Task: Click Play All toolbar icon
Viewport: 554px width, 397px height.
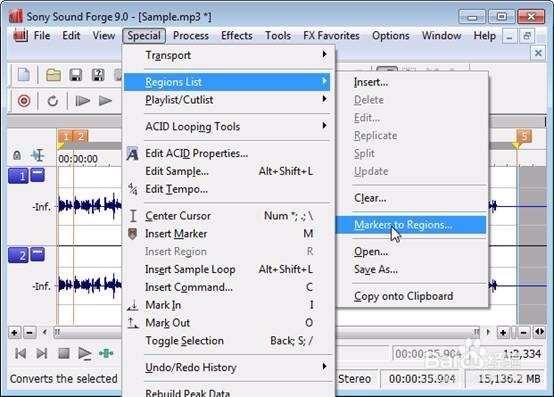Action: tap(83, 101)
